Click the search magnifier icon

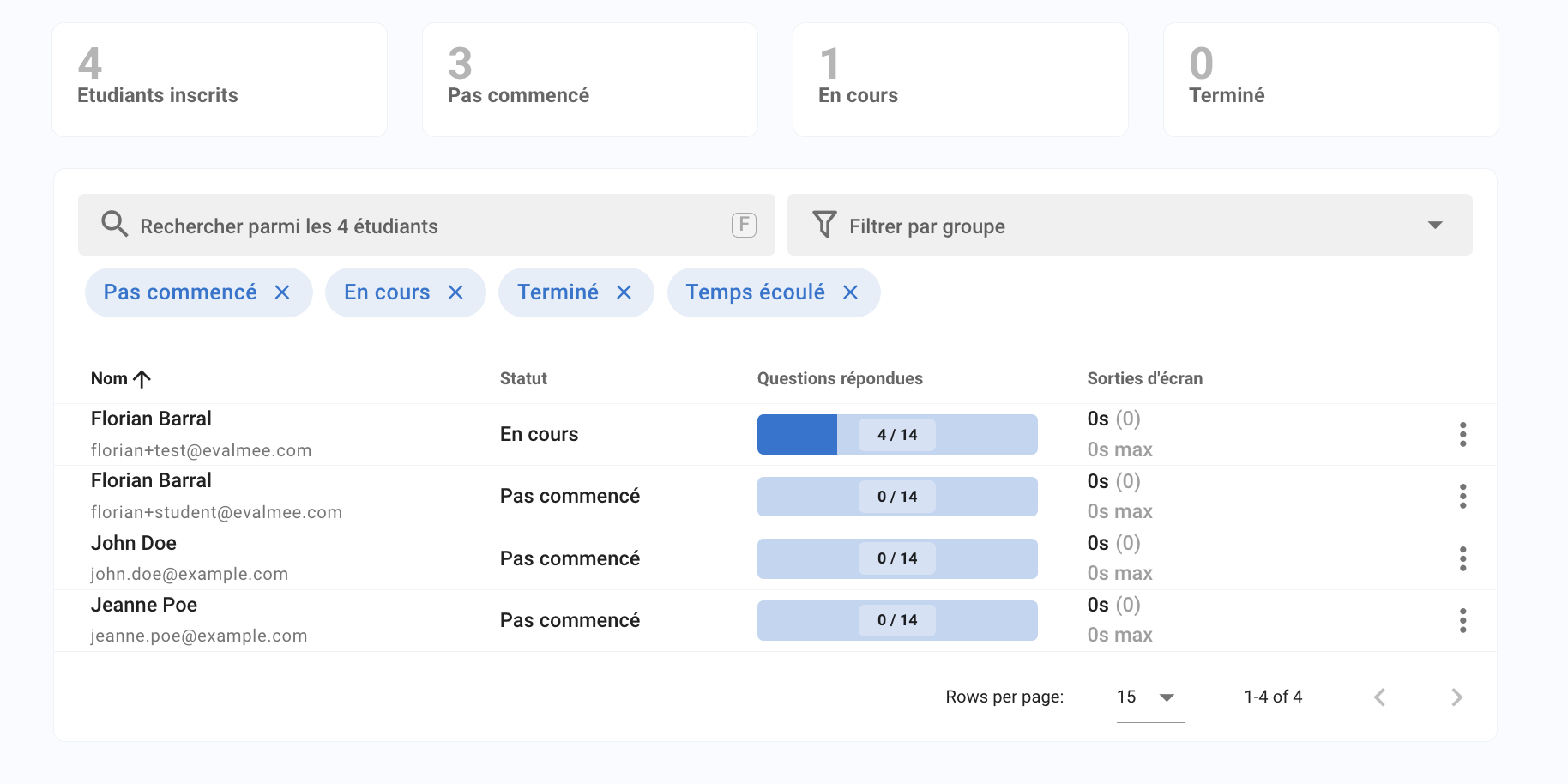[114, 225]
